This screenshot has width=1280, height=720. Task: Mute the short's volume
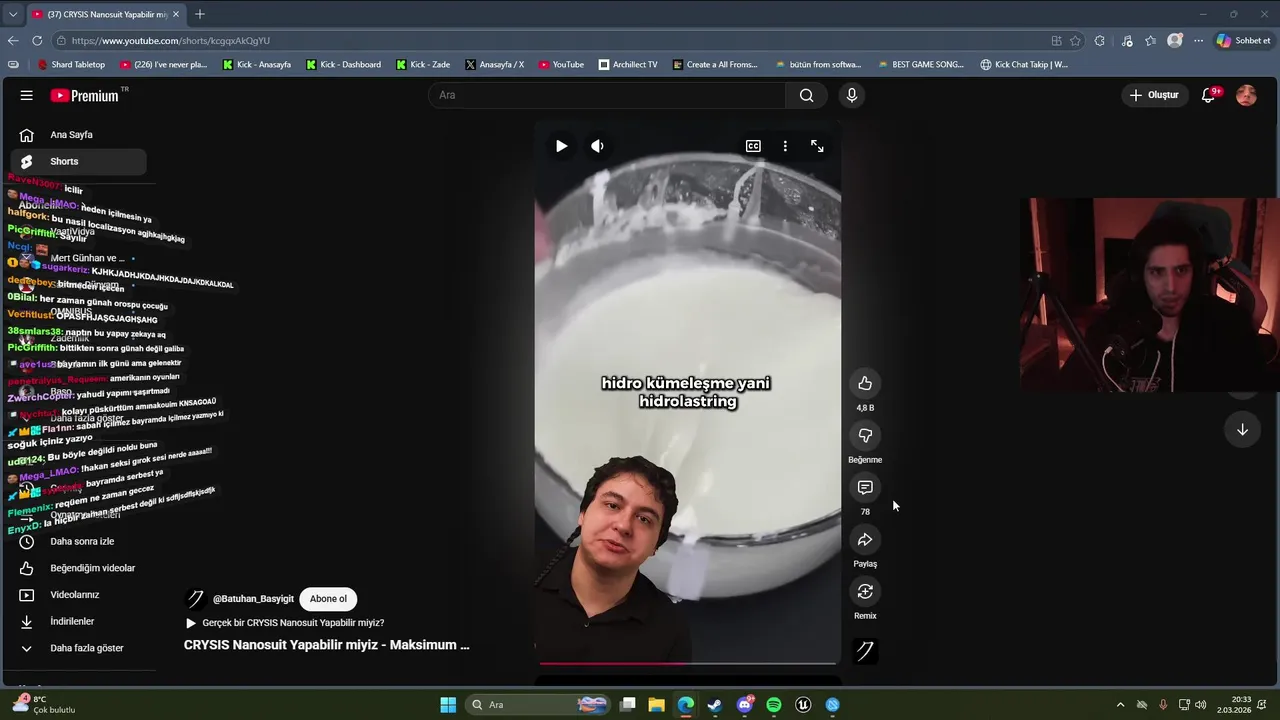tap(597, 146)
